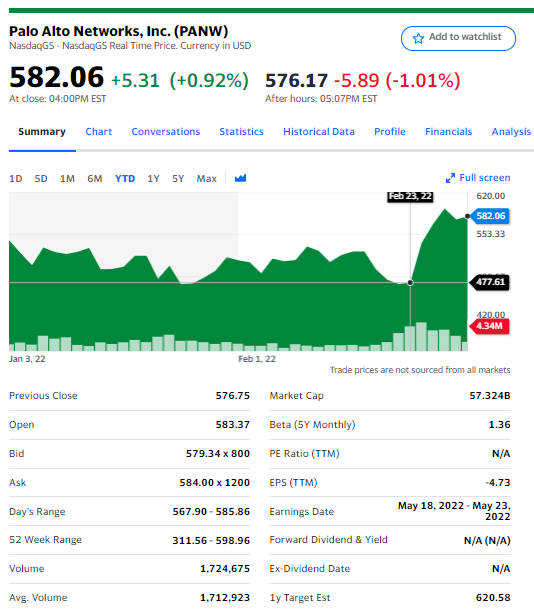Open the Statistics tab
The width and height of the screenshot is (534, 610).
[242, 131]
